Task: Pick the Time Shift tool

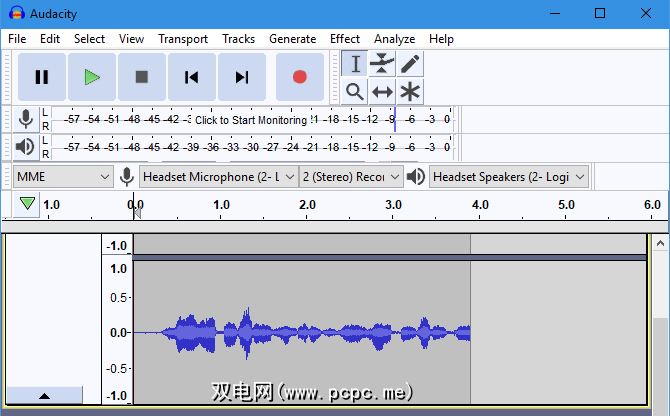Action: [x=382, y=92]
